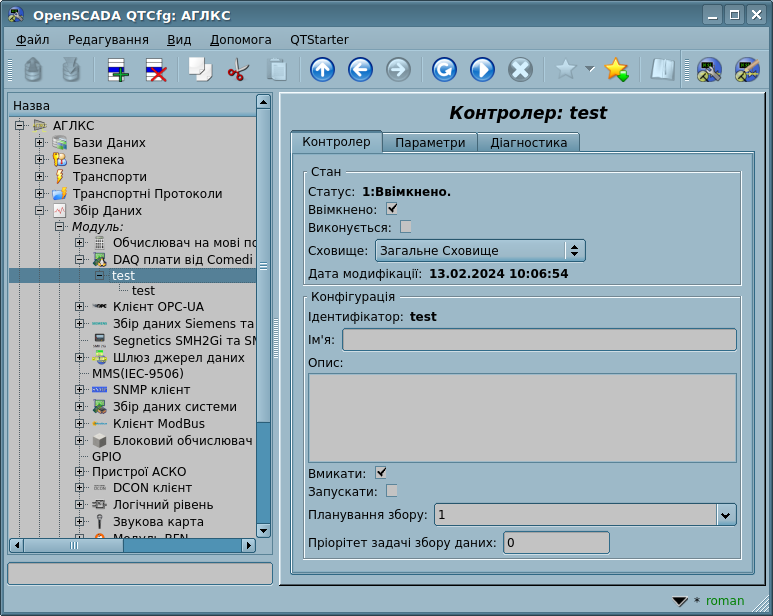
Task: Click the delete item toolbar icon
Action: tap(156, 70)
